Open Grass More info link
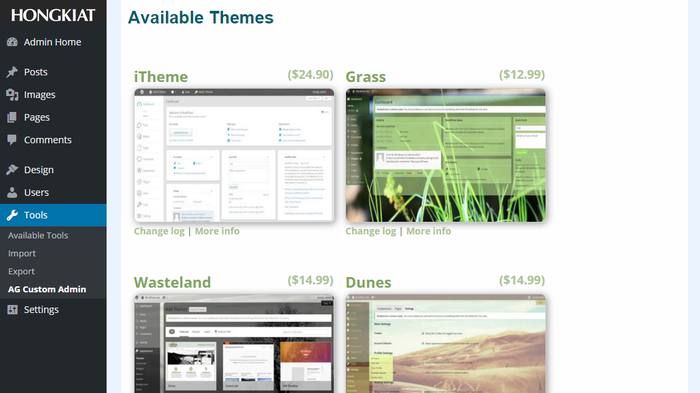This screenshot has height=393, width=700. [x=429, y=231]
